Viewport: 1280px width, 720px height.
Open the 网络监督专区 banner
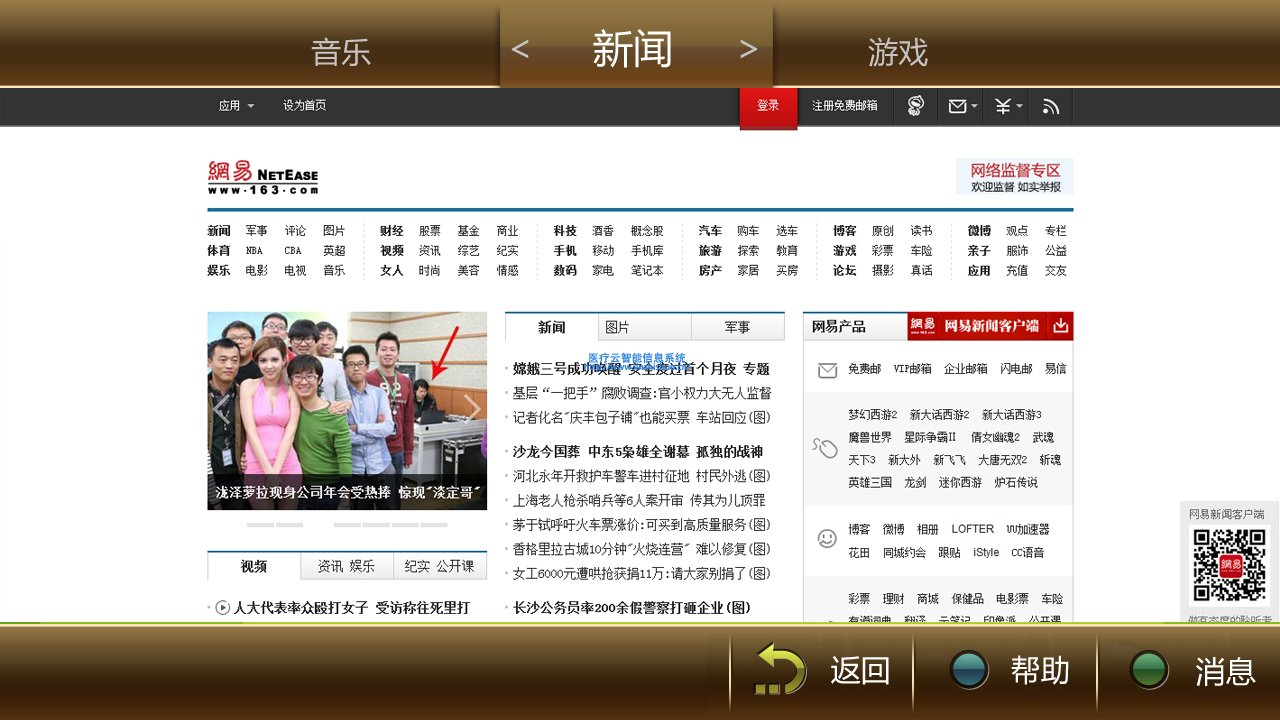(x=1014, y=176)
